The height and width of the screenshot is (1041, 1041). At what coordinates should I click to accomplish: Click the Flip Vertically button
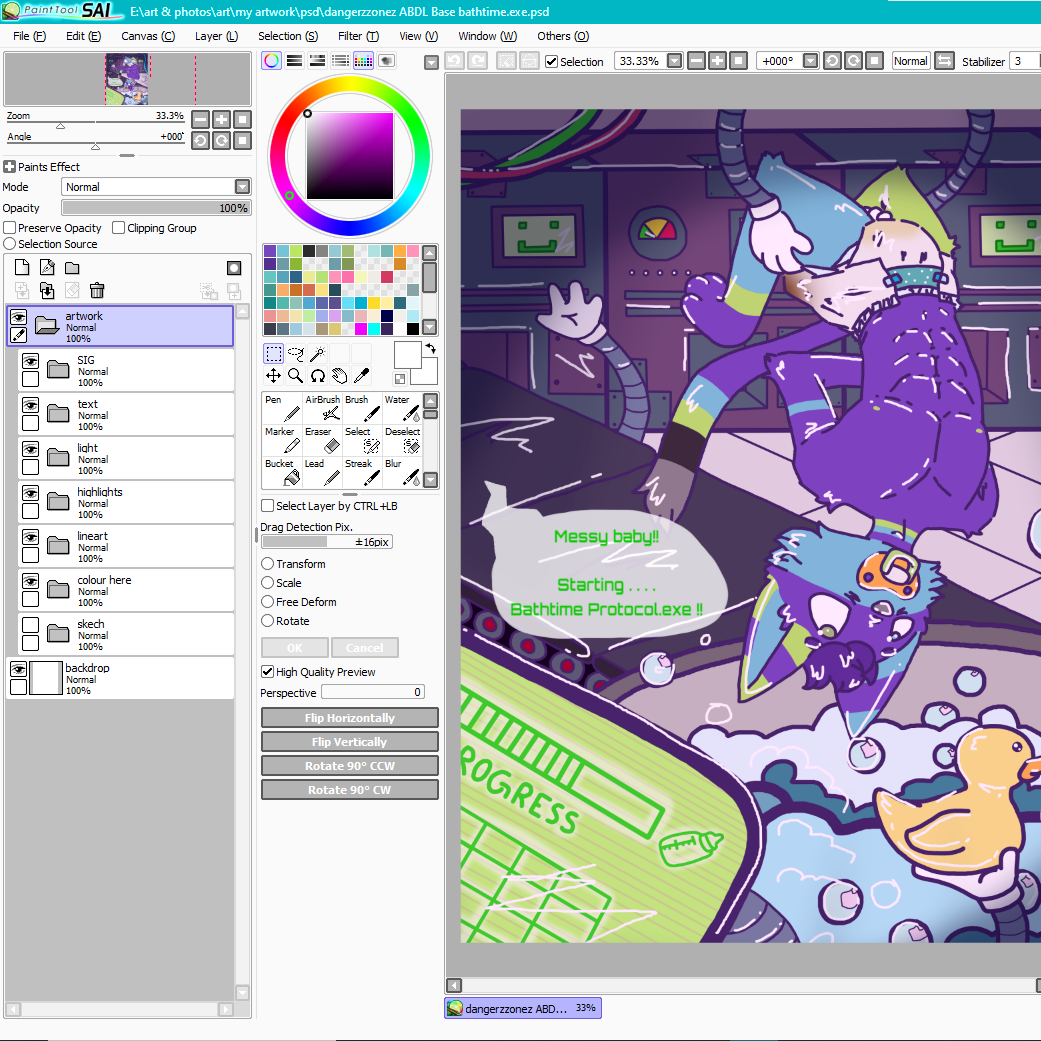click(x=350, y=742)
